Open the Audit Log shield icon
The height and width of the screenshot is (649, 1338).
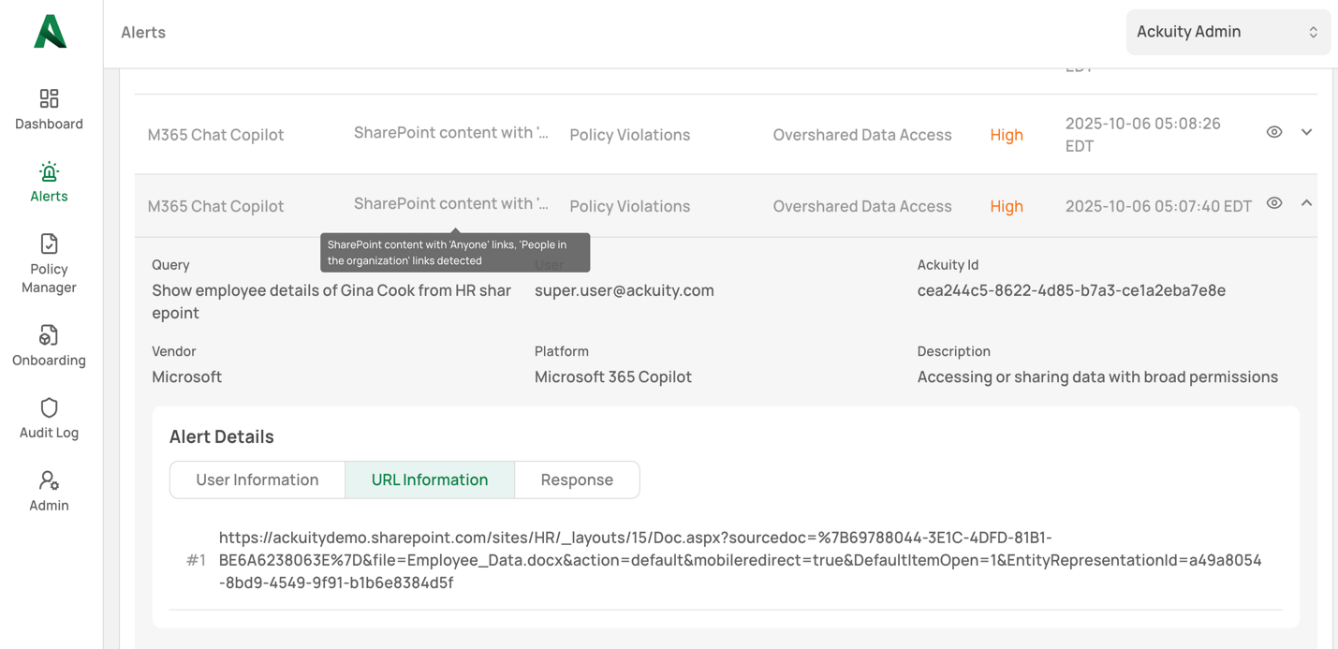pos(49,408)
